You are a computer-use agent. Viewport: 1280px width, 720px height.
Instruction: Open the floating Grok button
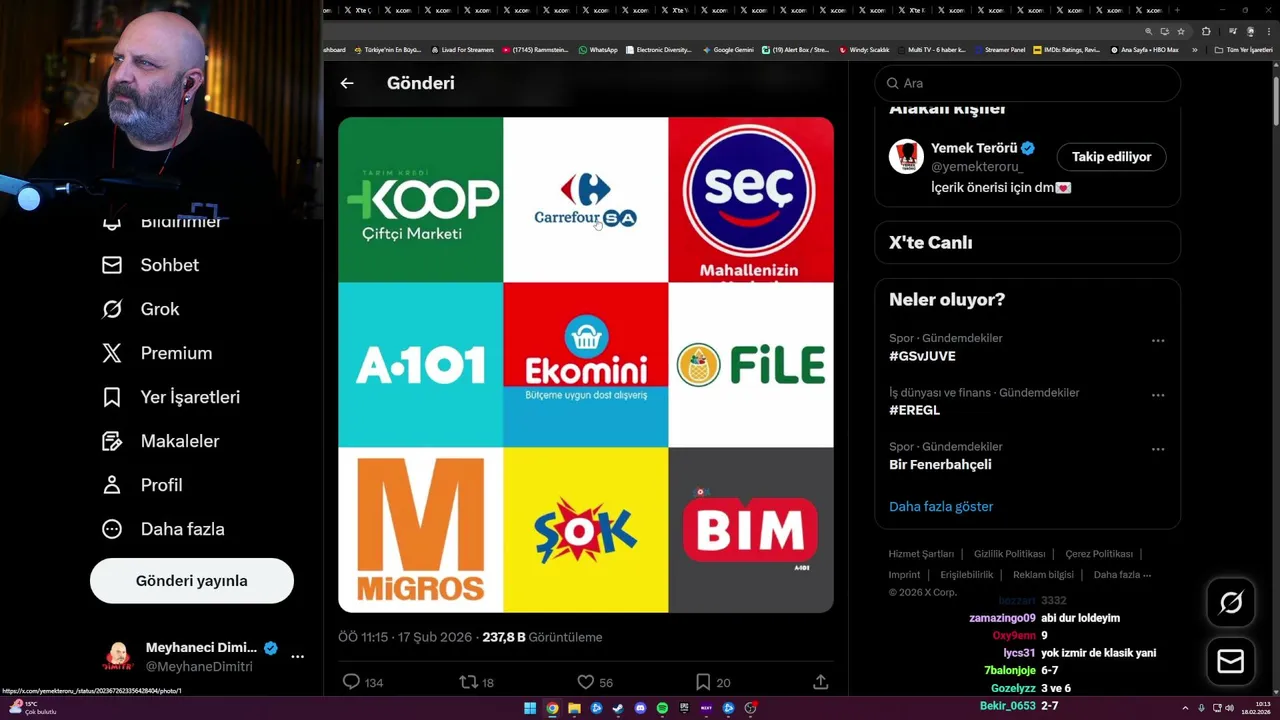pos(1231,602)
